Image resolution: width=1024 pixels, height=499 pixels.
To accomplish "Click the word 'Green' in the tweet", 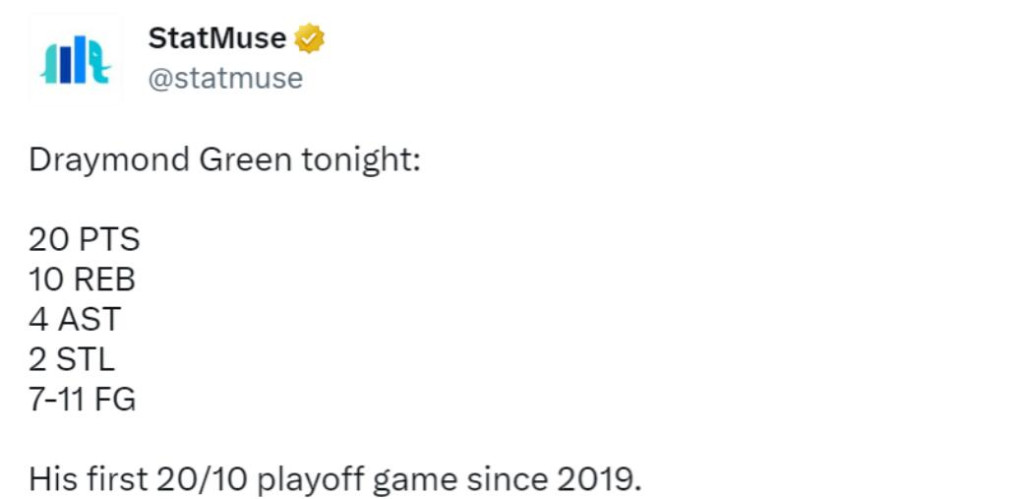I will (x=246, y=160).
